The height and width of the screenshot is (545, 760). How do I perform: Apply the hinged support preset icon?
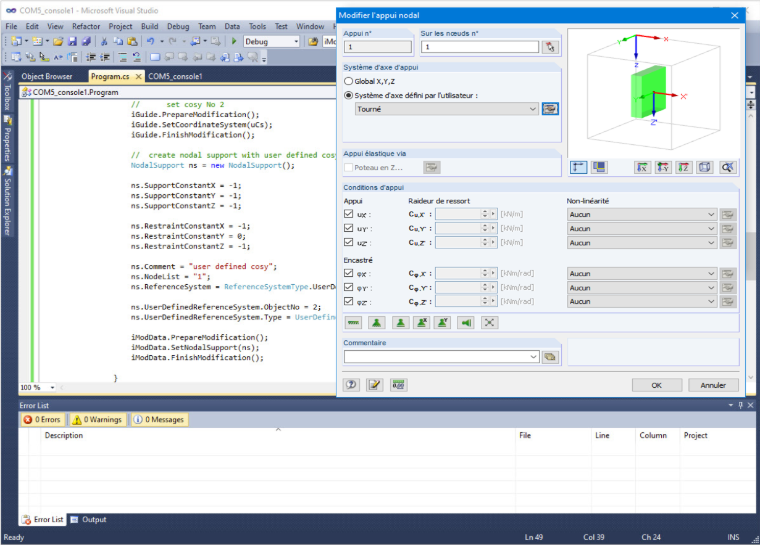[377, 323]
